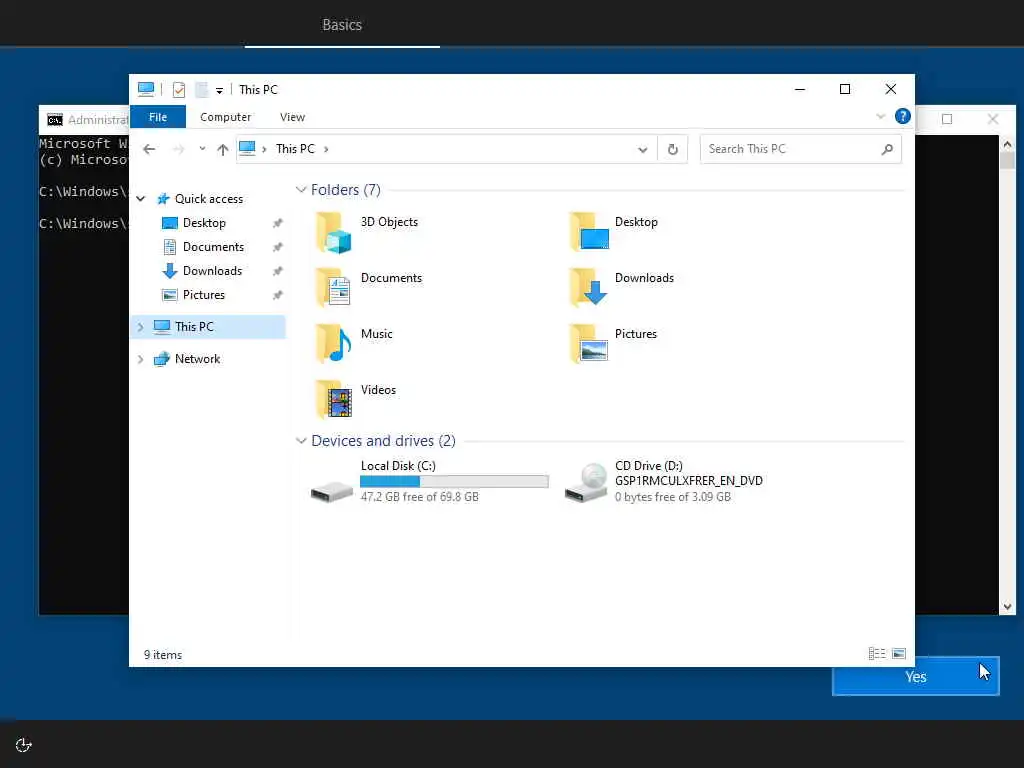Image resolution: width=1024 pixels, height=768 pixels.
Task: Go back with the Back arrow
Action: coord(149,149)
